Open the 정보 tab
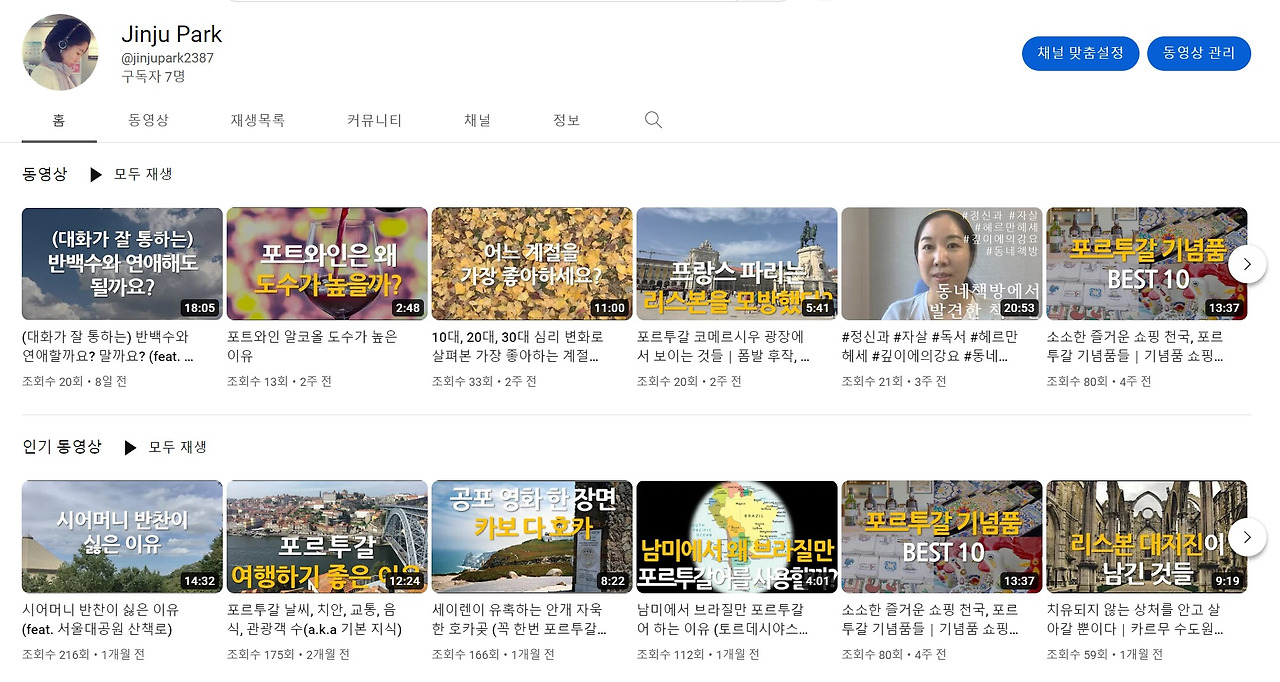This screenshot has width=1280, height=682. click(566, 119)
